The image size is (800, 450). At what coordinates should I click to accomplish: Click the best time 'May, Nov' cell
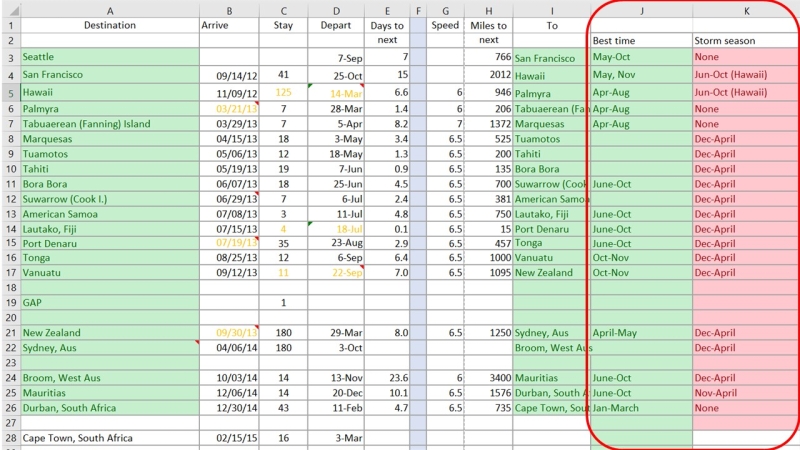pos(641,74)
